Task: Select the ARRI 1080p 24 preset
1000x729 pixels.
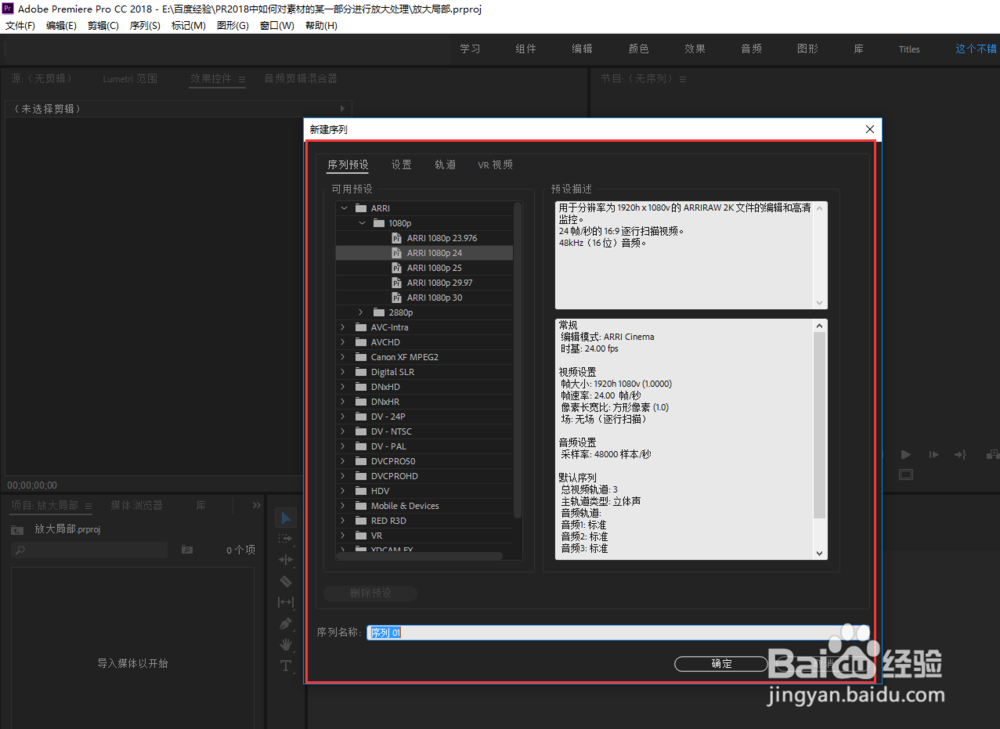Action: pyautogui.click(x=424, y=253)
